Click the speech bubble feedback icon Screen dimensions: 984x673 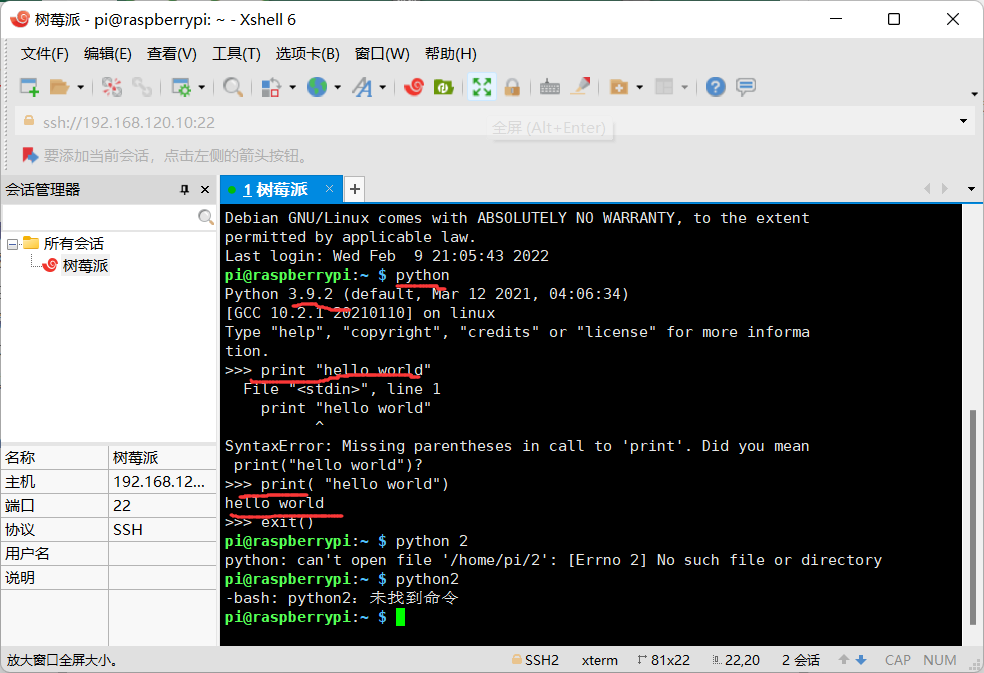pos(746,87)
